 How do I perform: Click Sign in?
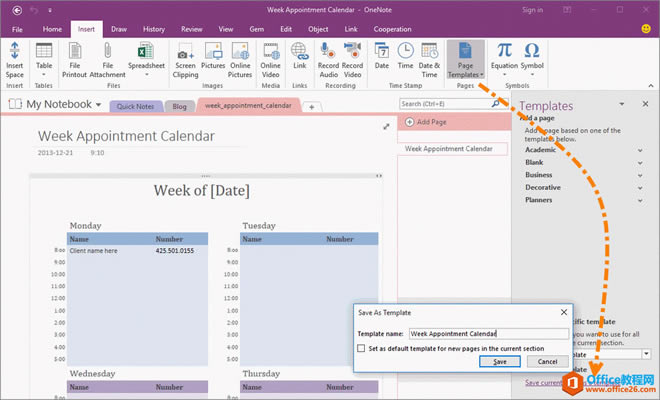point(532,10)
